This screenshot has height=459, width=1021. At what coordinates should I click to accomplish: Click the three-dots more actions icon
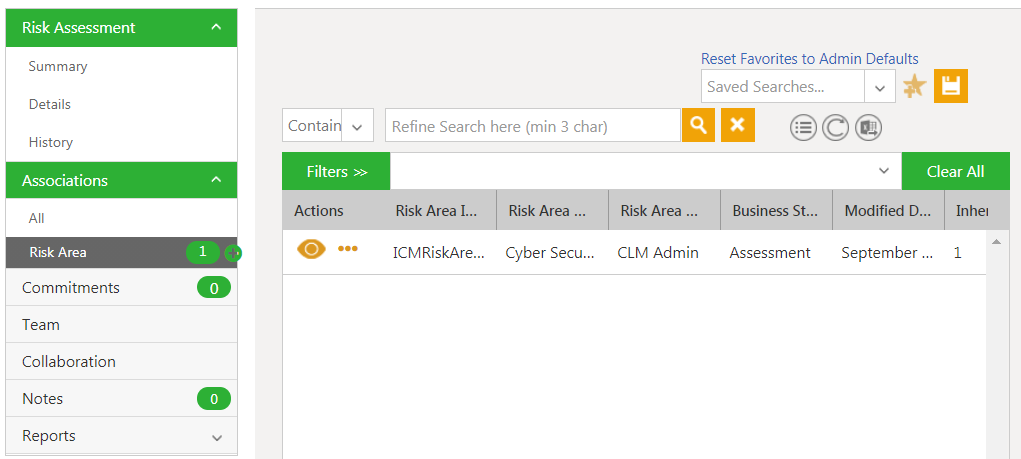347,249
